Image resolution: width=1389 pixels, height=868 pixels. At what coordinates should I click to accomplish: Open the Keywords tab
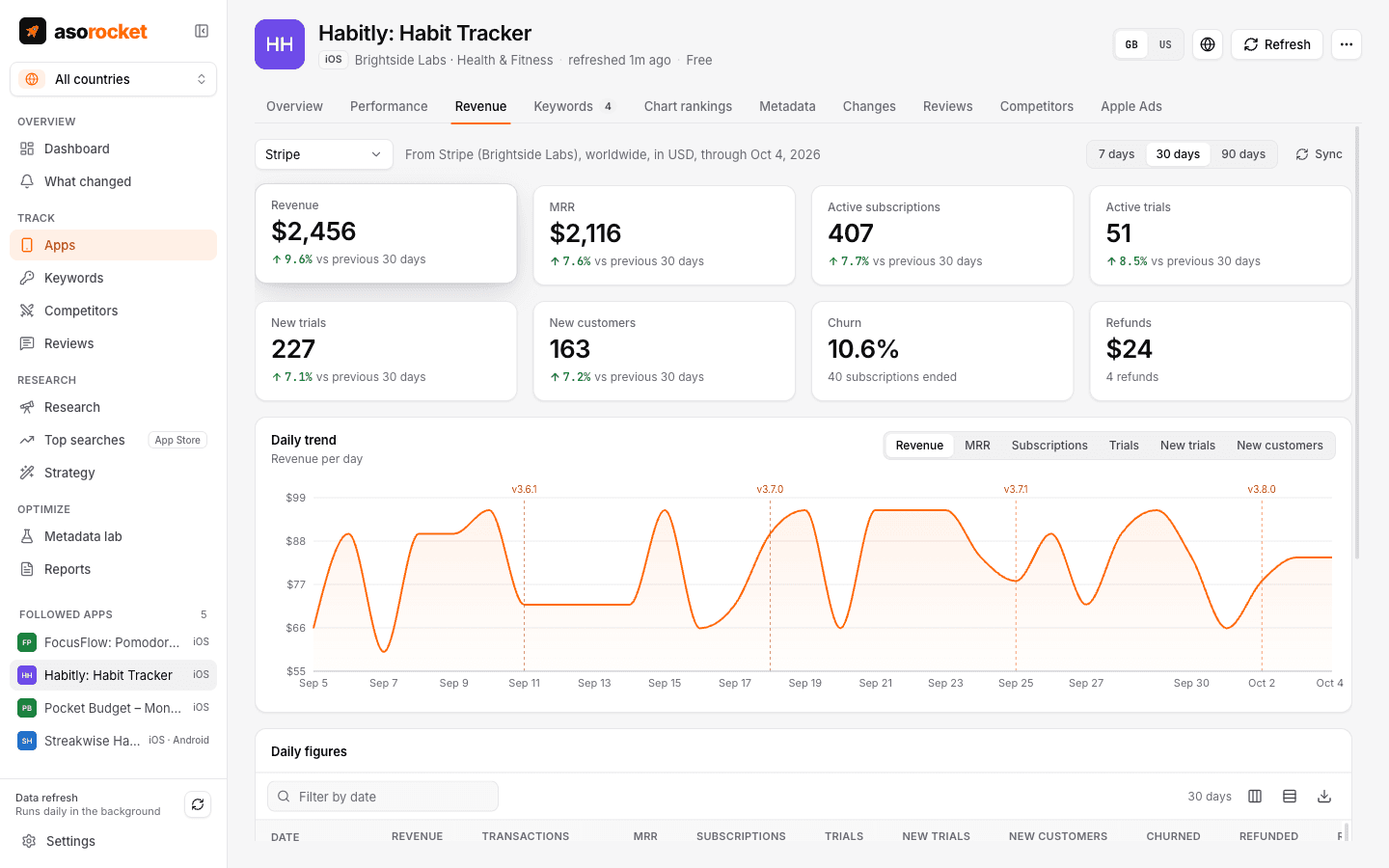pos(574,106)
